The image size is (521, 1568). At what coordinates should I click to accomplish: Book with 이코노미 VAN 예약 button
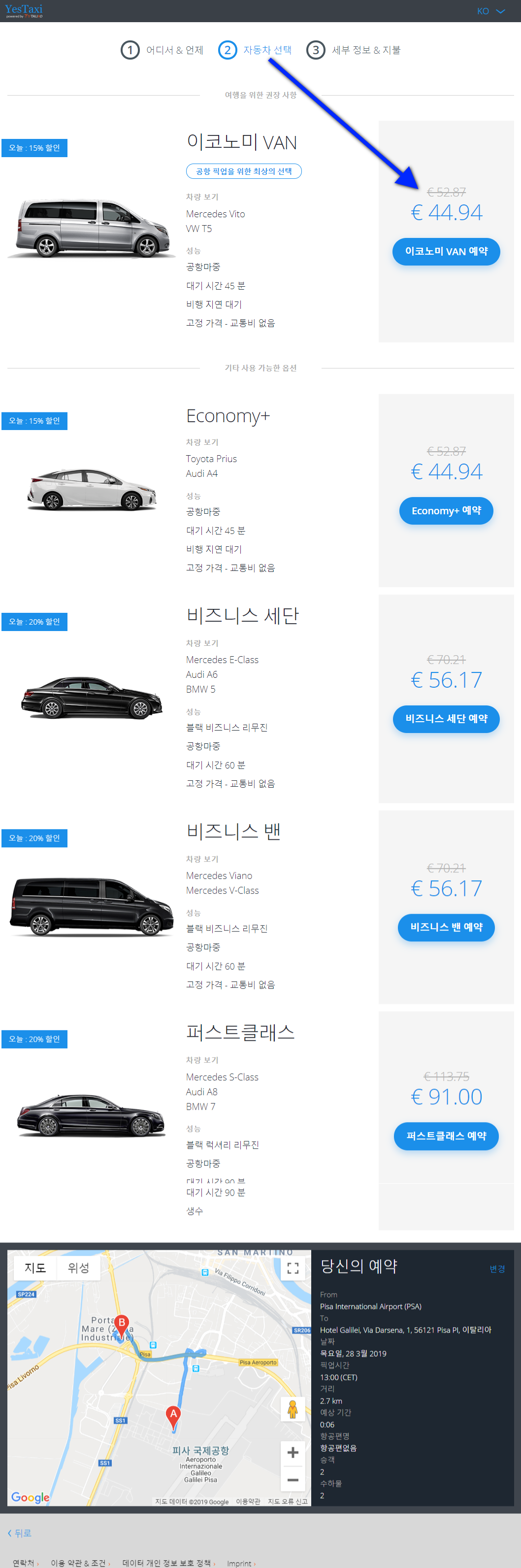(x=446, y=251)
